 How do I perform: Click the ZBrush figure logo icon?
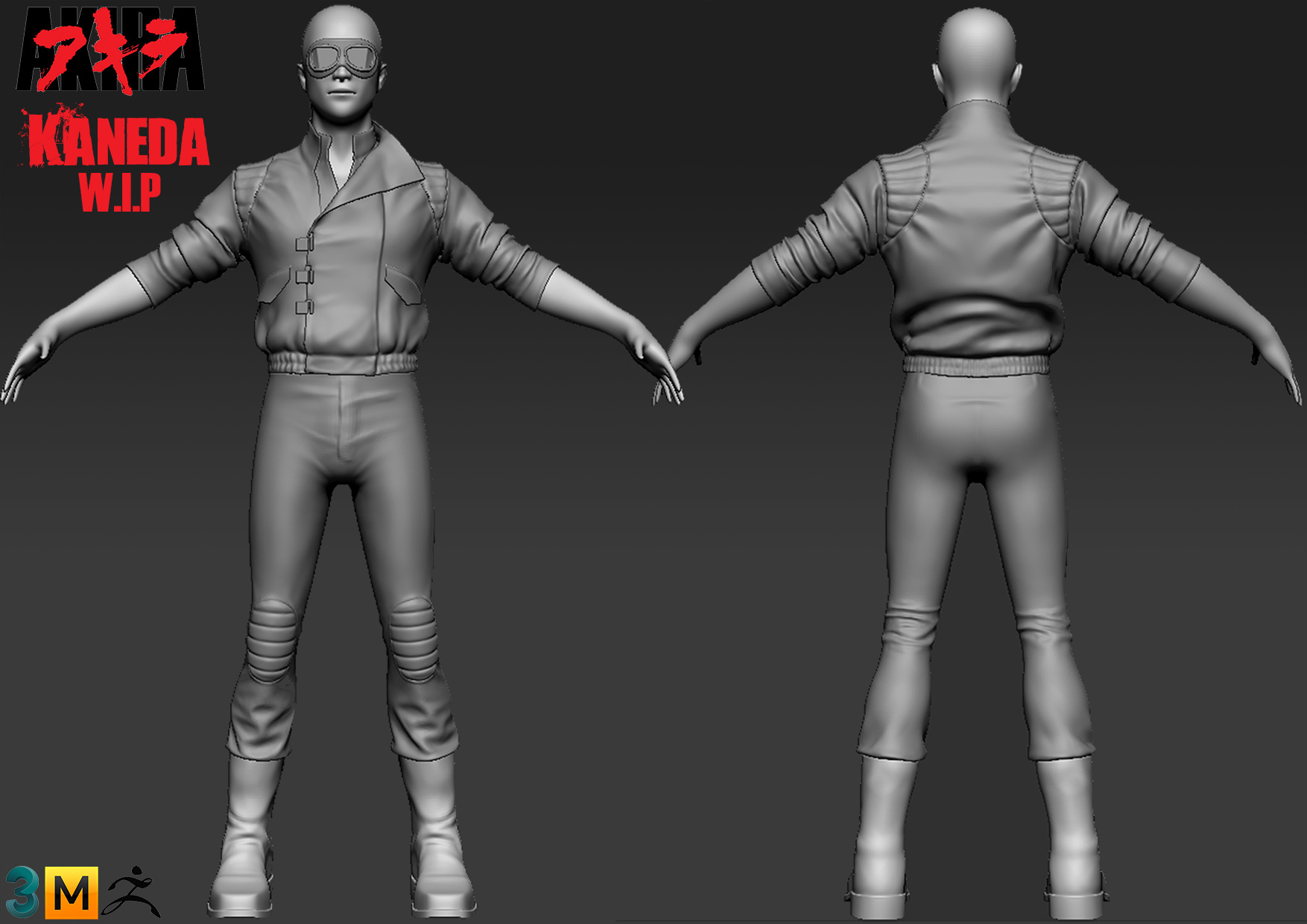(132, 891)
